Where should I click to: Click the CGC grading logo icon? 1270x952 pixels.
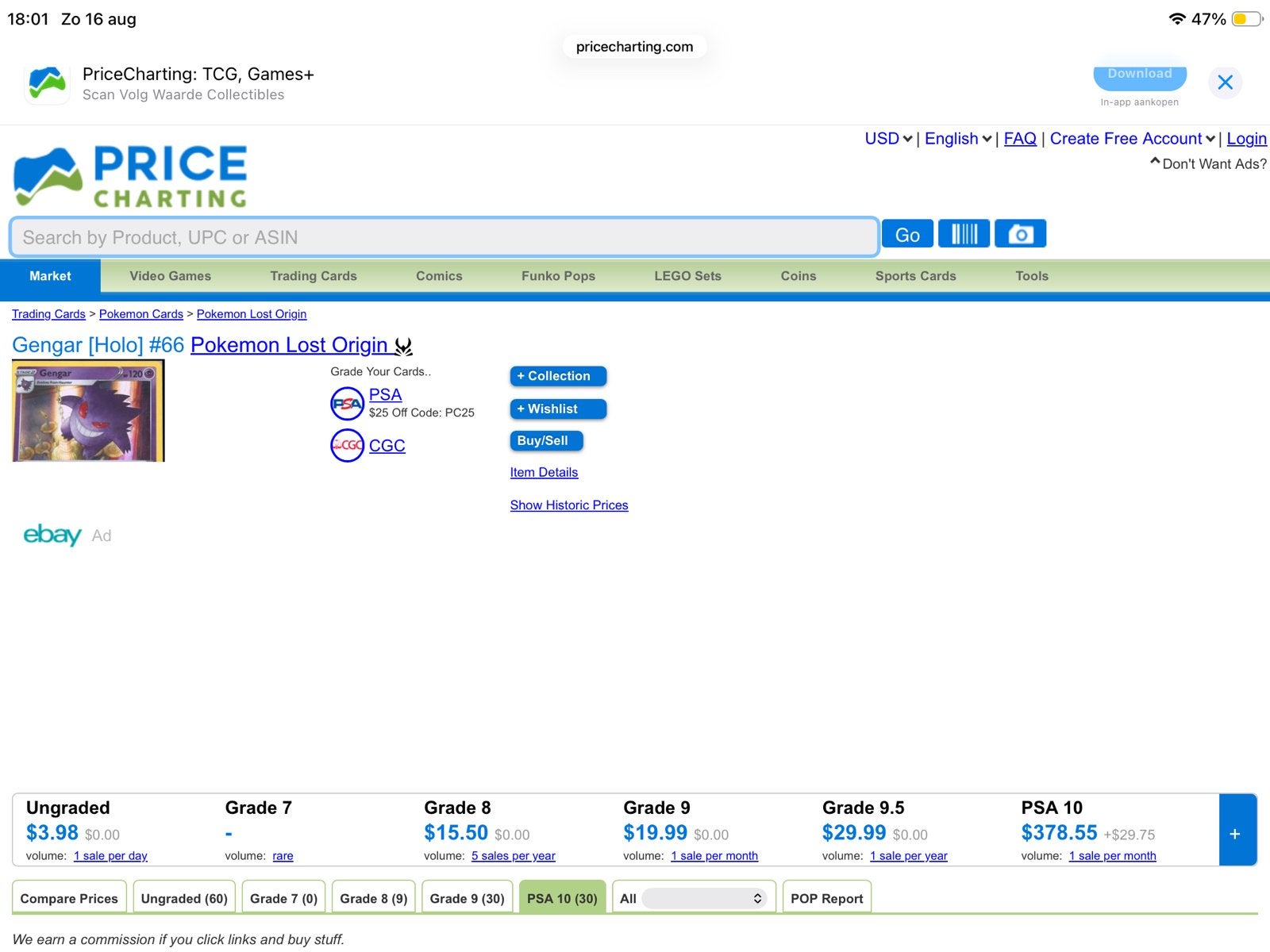click(x=347, y=445)
